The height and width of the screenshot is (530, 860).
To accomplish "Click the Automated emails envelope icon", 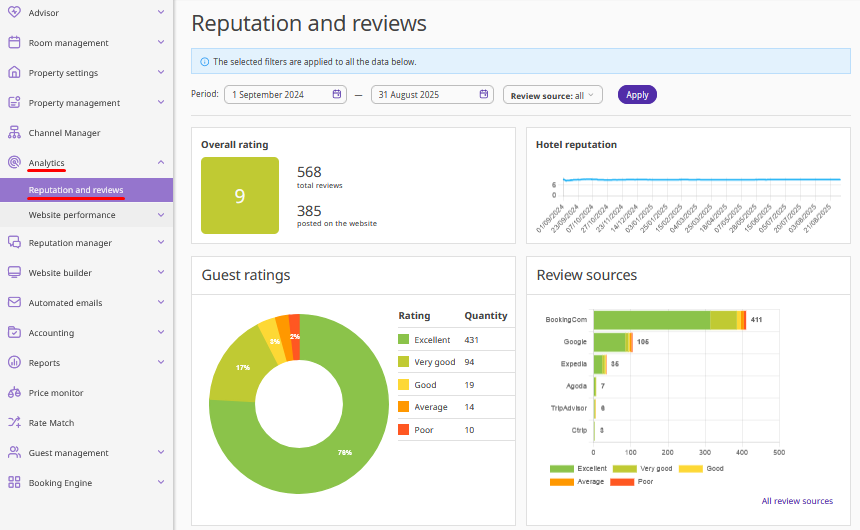I will pos(14,303).
